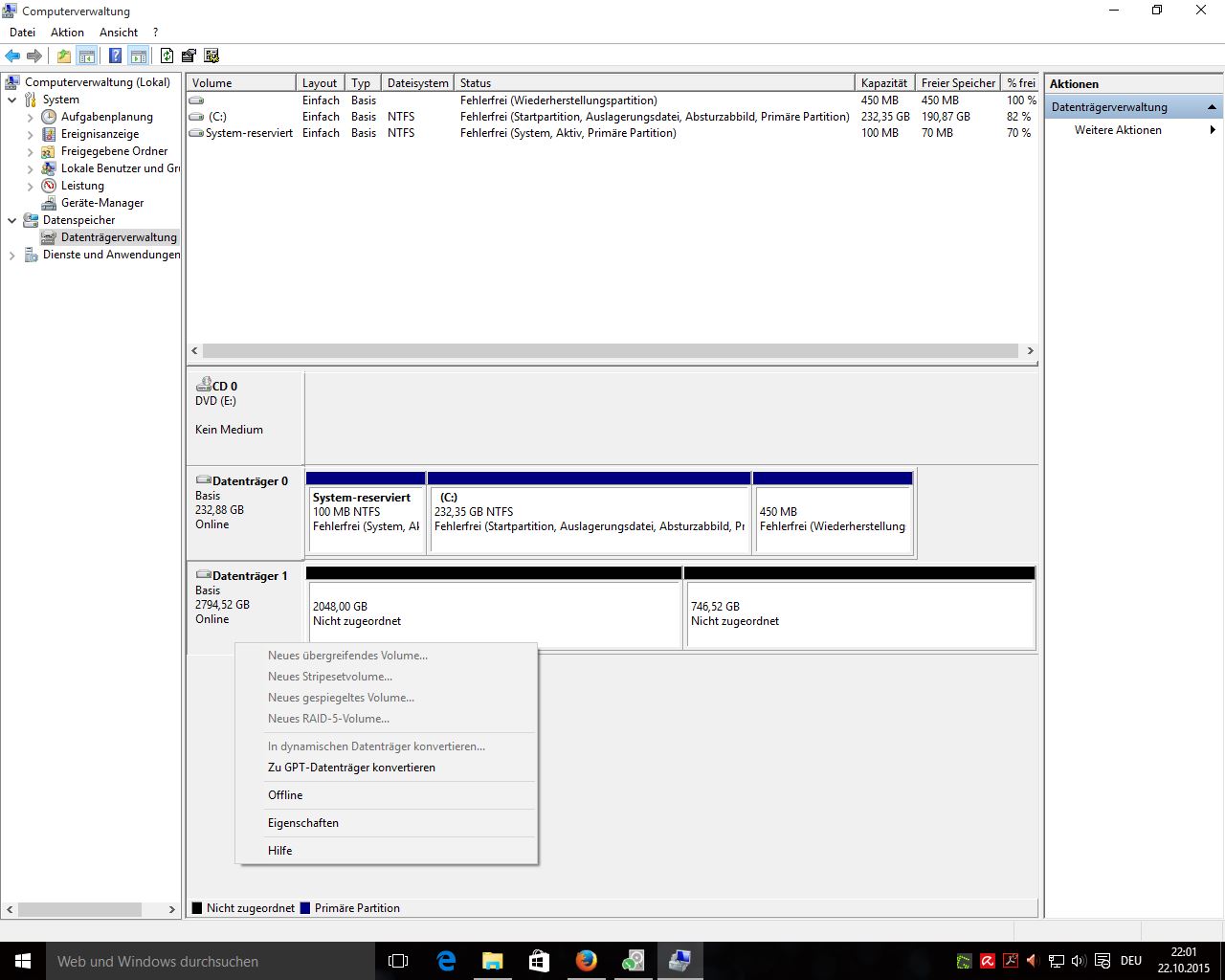This screenshot has width=1225, height=980.
Task: Open Microsoft Edge from taskbar
Action: pyautogui.click(x=446, y=961)
